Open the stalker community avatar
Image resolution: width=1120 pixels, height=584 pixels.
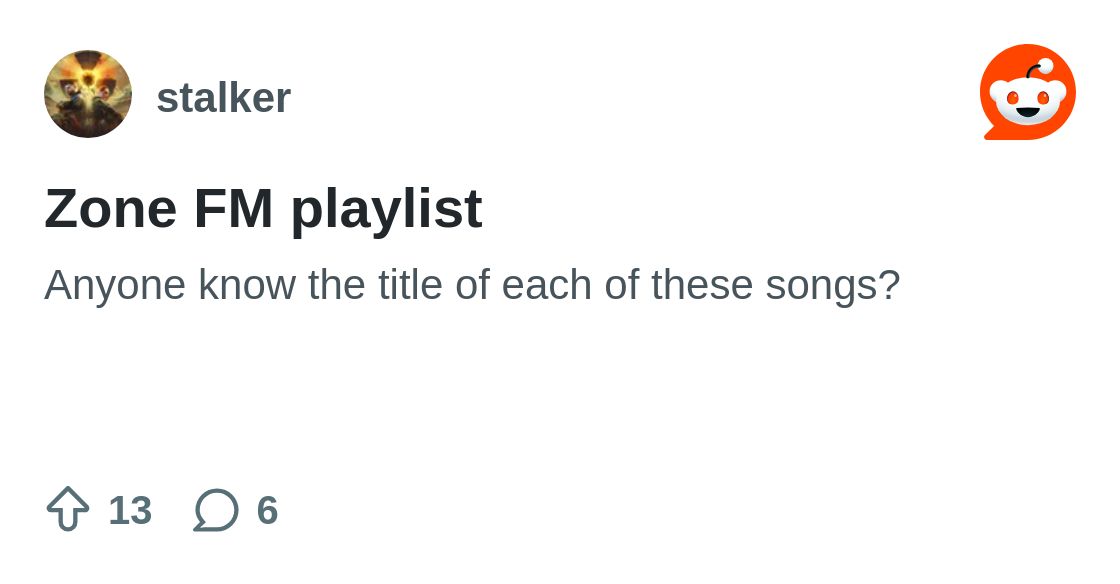(88, 94)
